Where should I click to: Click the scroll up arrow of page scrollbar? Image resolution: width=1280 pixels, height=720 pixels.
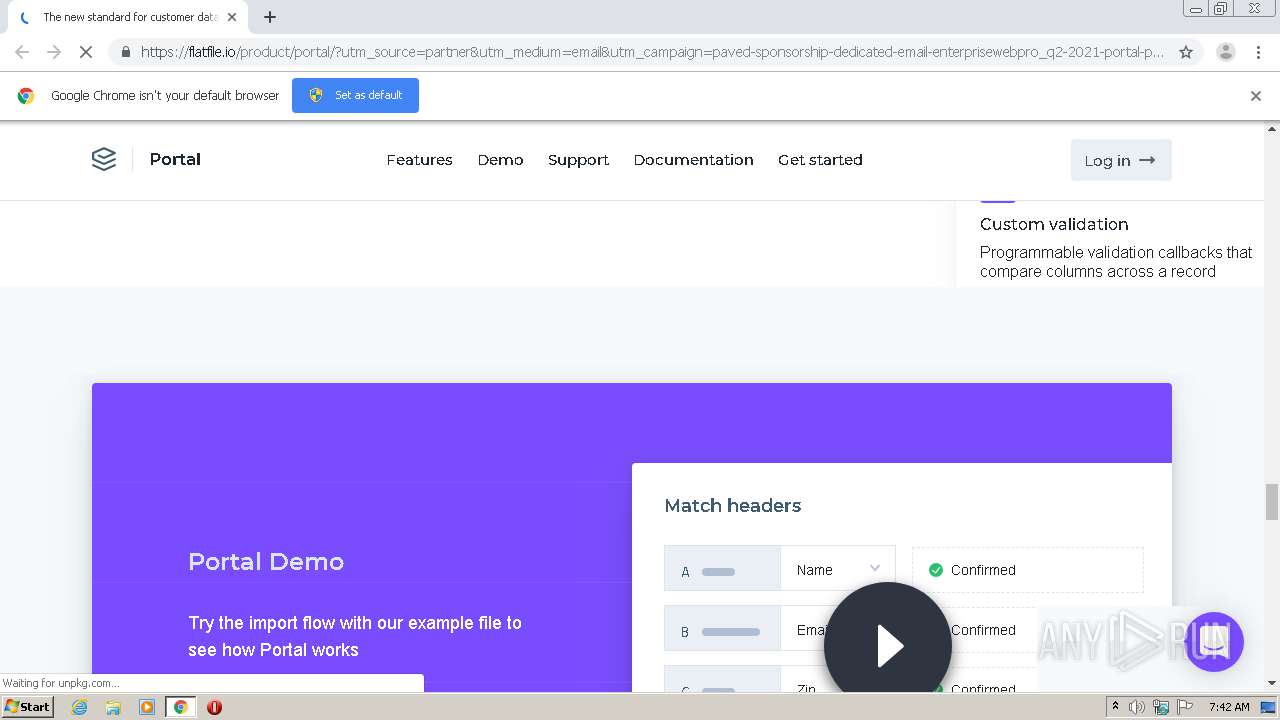(x=1272, y=129)
